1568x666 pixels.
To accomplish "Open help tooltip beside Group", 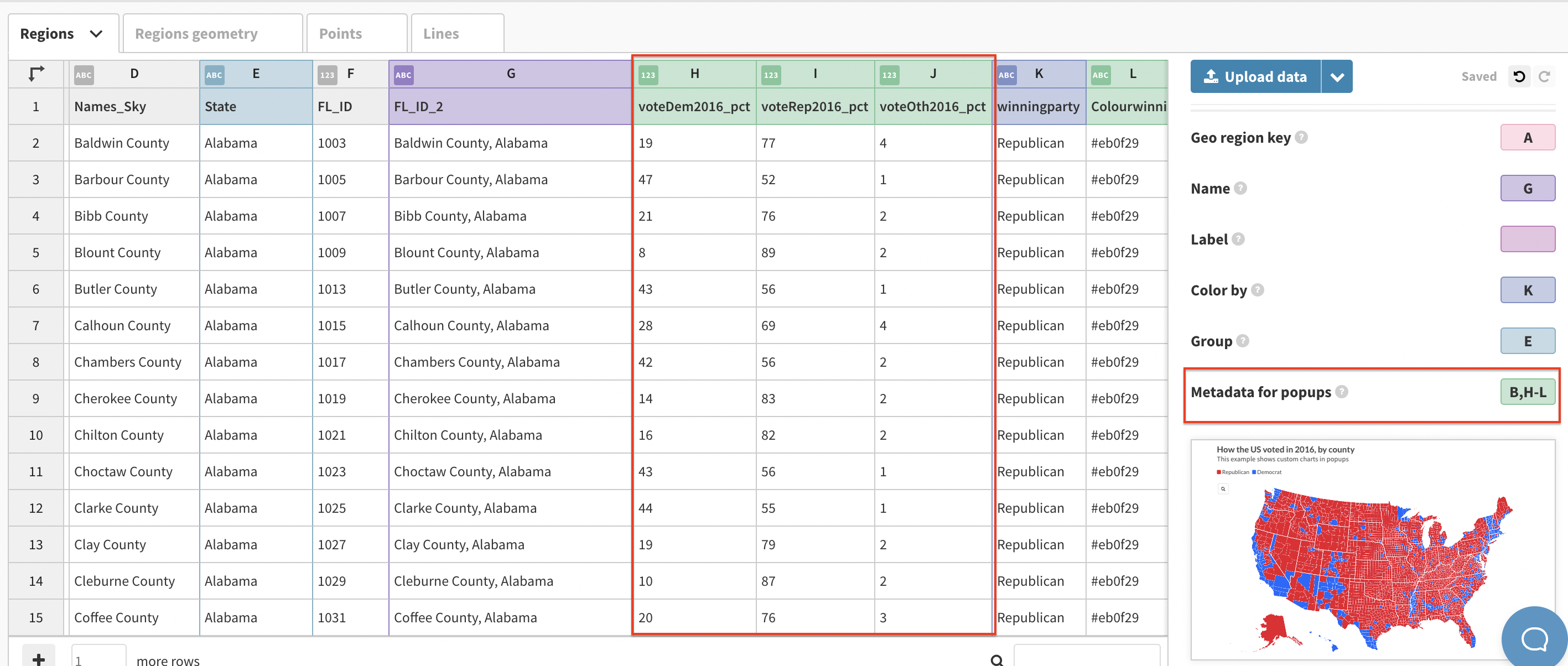I will 1243,341.
